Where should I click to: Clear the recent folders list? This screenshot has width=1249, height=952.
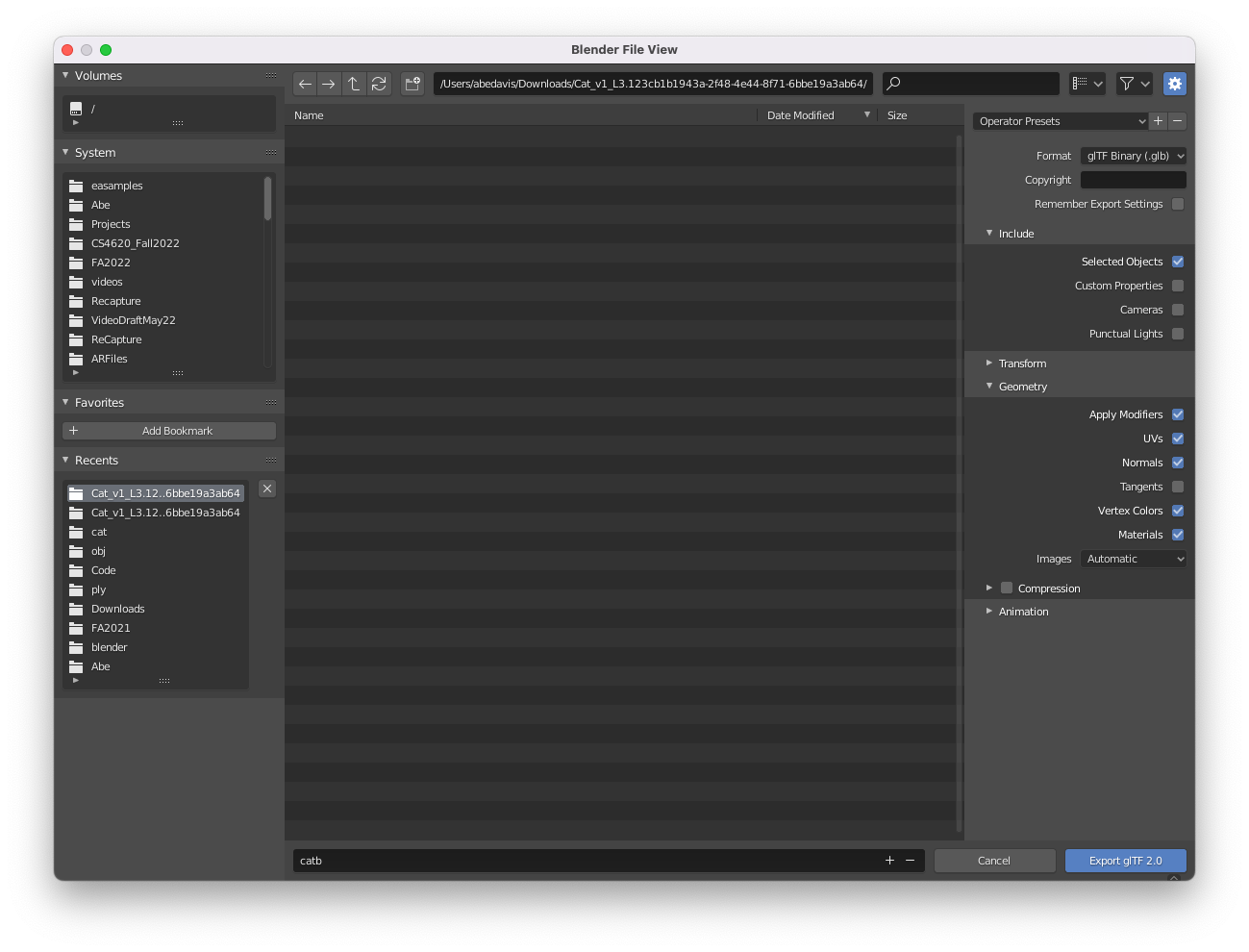267,489
